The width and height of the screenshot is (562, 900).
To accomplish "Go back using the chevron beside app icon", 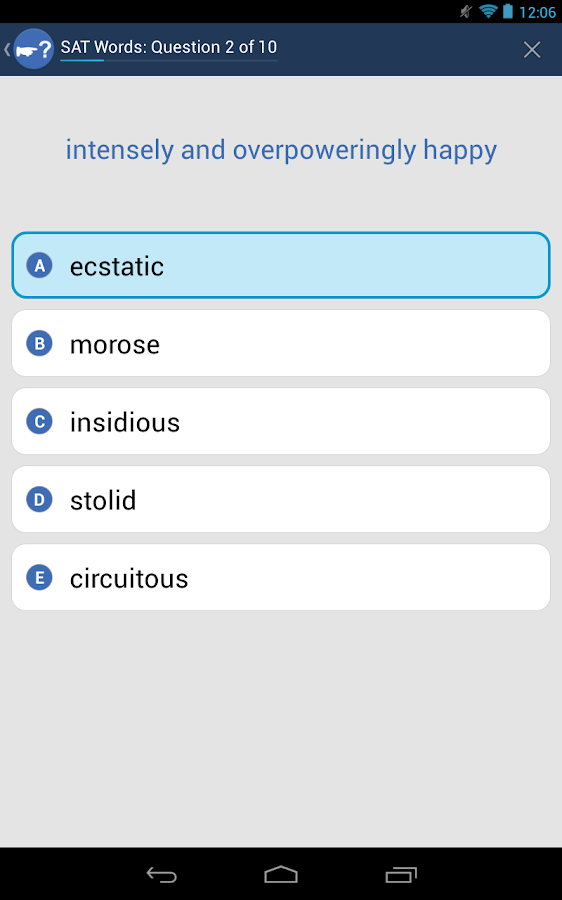I will coord(7,49).
